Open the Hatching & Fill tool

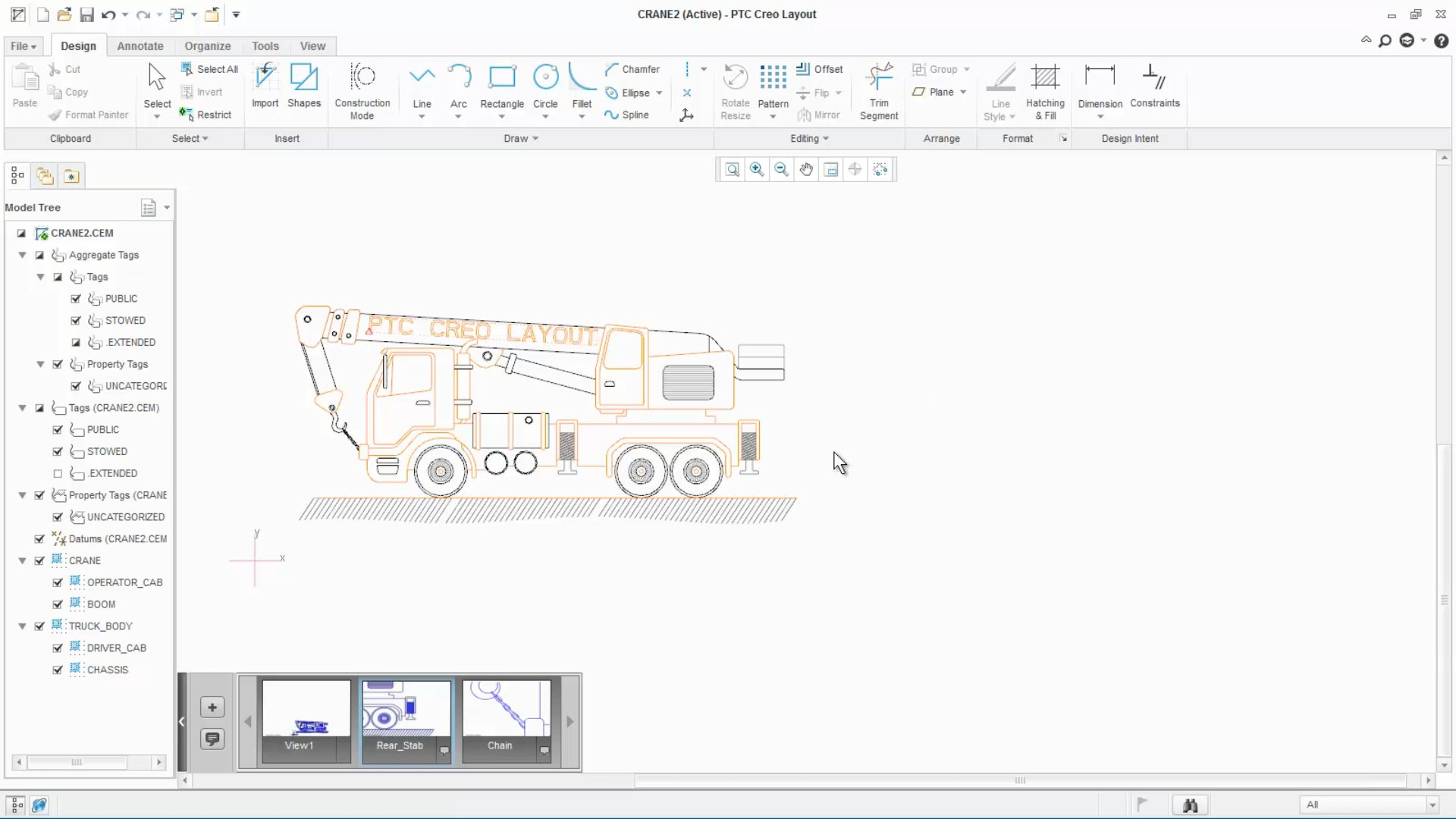click(x=1046, y=91)
